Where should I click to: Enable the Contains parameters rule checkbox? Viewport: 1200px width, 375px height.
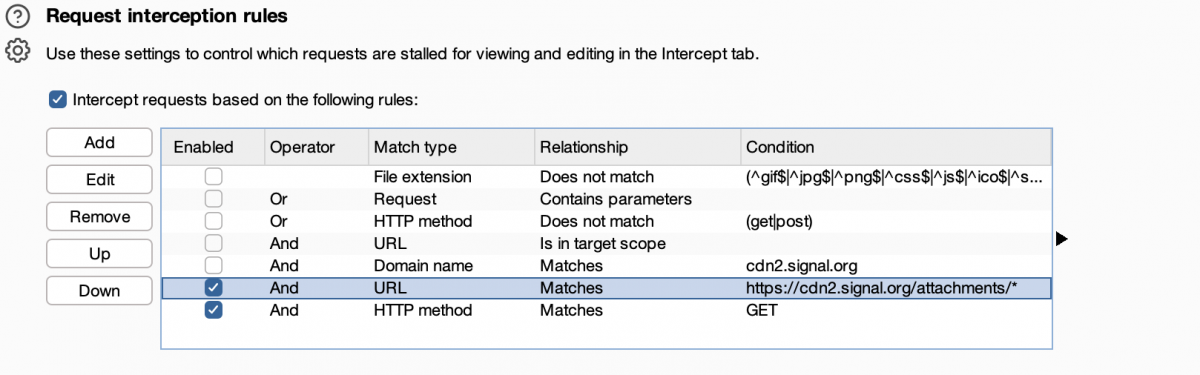[213, 199]
